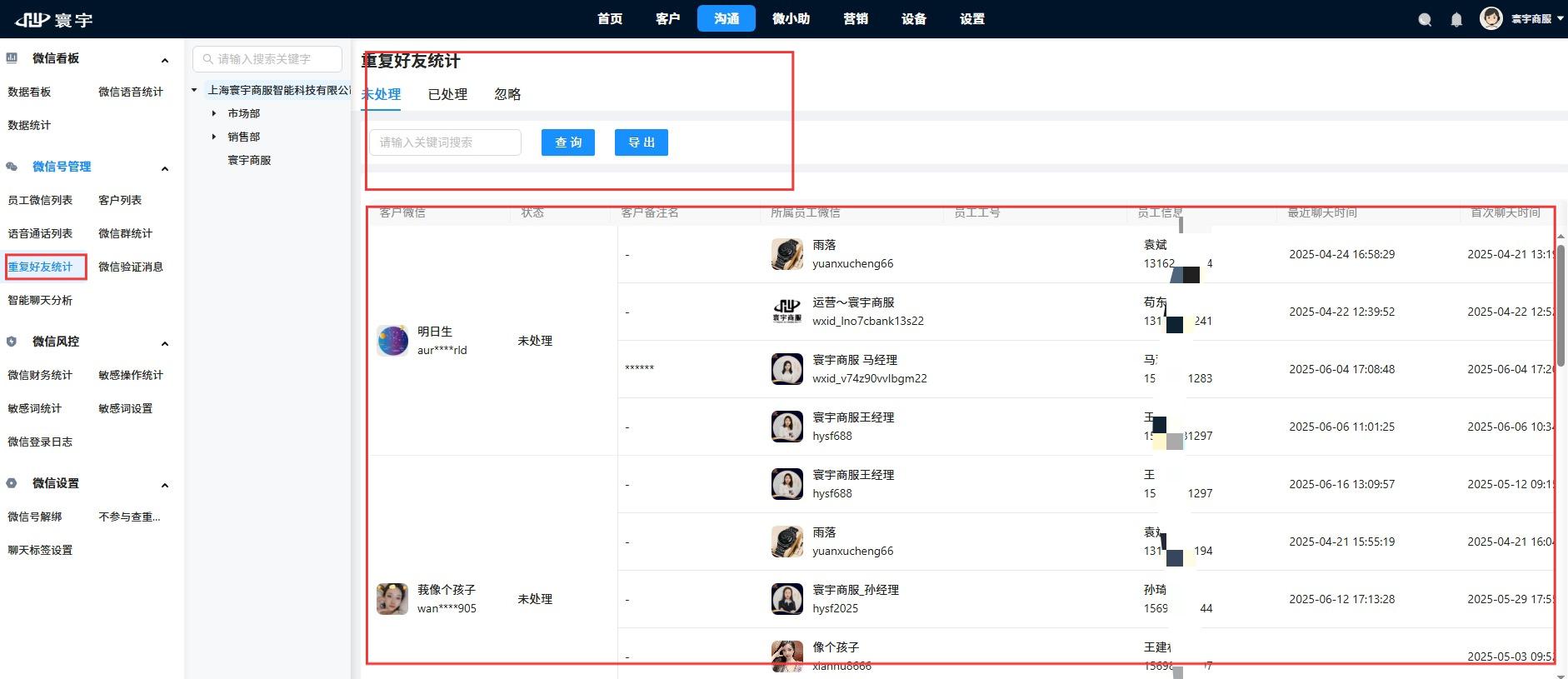Viewport: 1568px width, 679px height.
Task: Open the 营销 top menu
Action: [856, 18]
